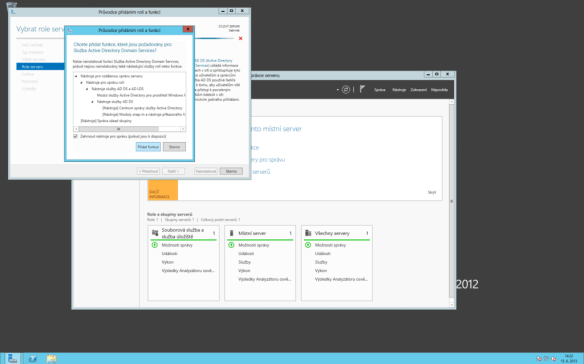Click the Souborová služba a služba úložiště icon
Viewport: 584px width, 364px height.
pyautogui.click(x=155, y=233)
